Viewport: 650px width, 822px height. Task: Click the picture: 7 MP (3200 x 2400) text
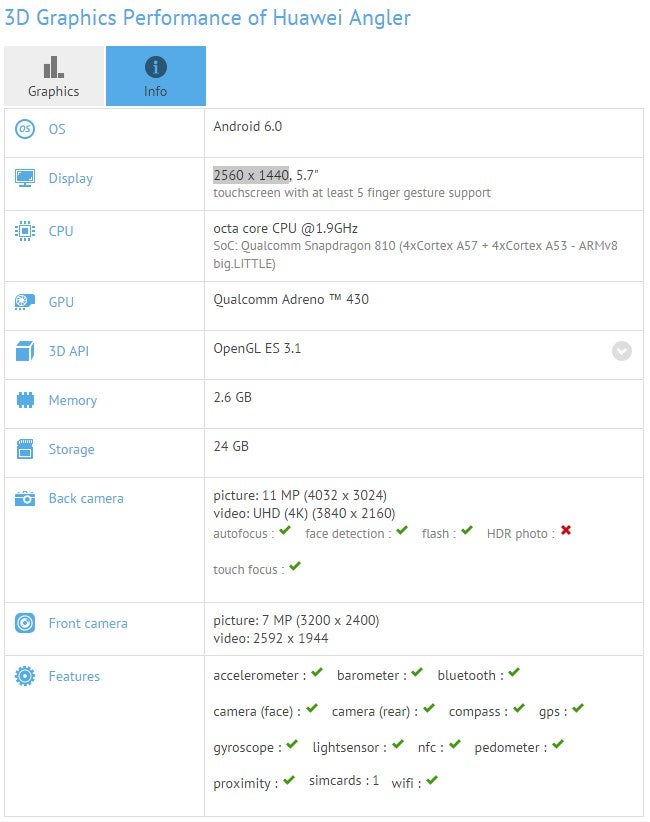(x=296, y=620)
